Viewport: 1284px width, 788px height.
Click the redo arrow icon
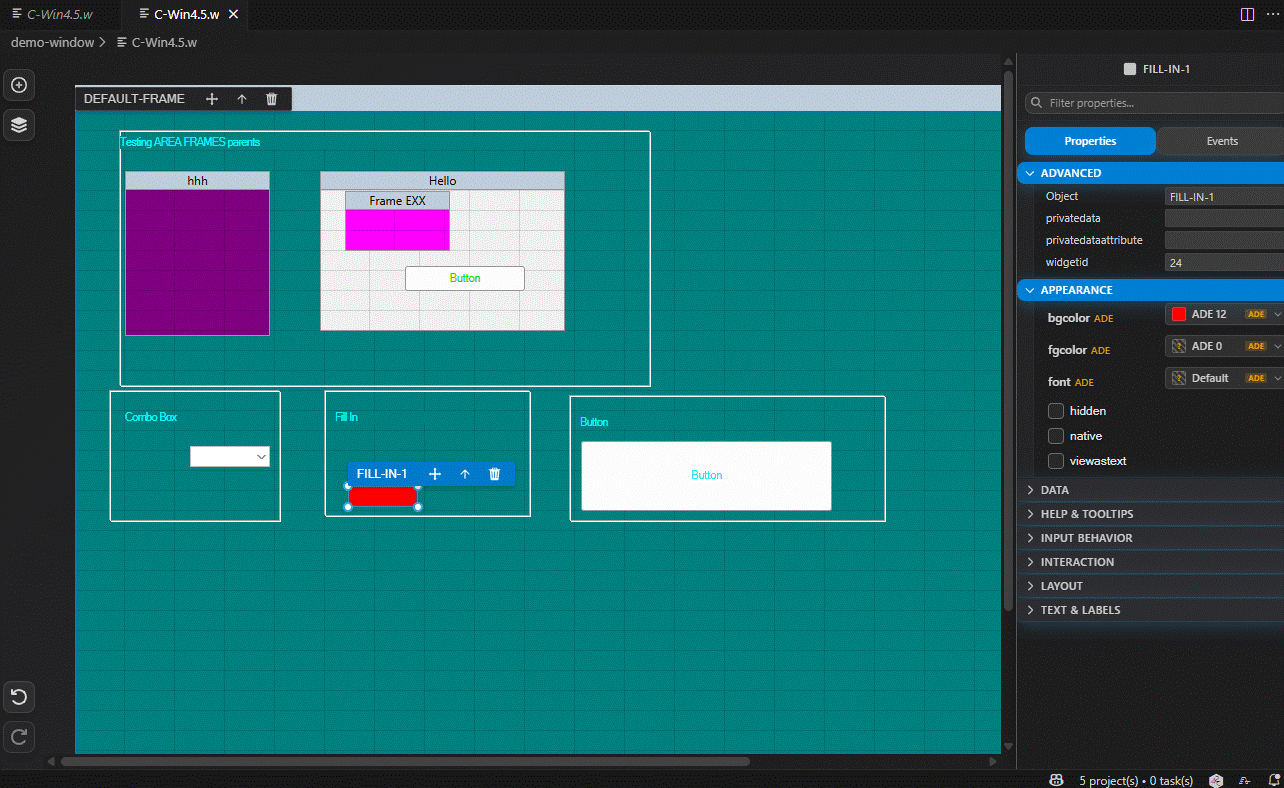click(x=18, y=737)
